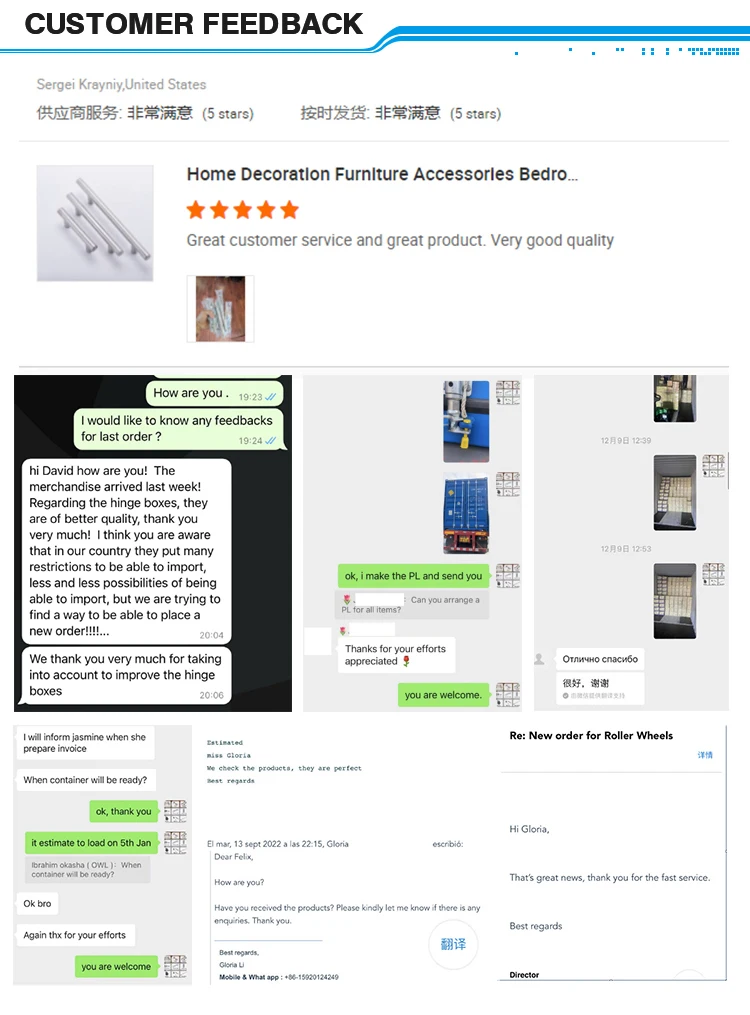Viewport: 750px width, 1015px height.
Task: Click the quoted 'When container will be ready?' reply
Action: 87,869
